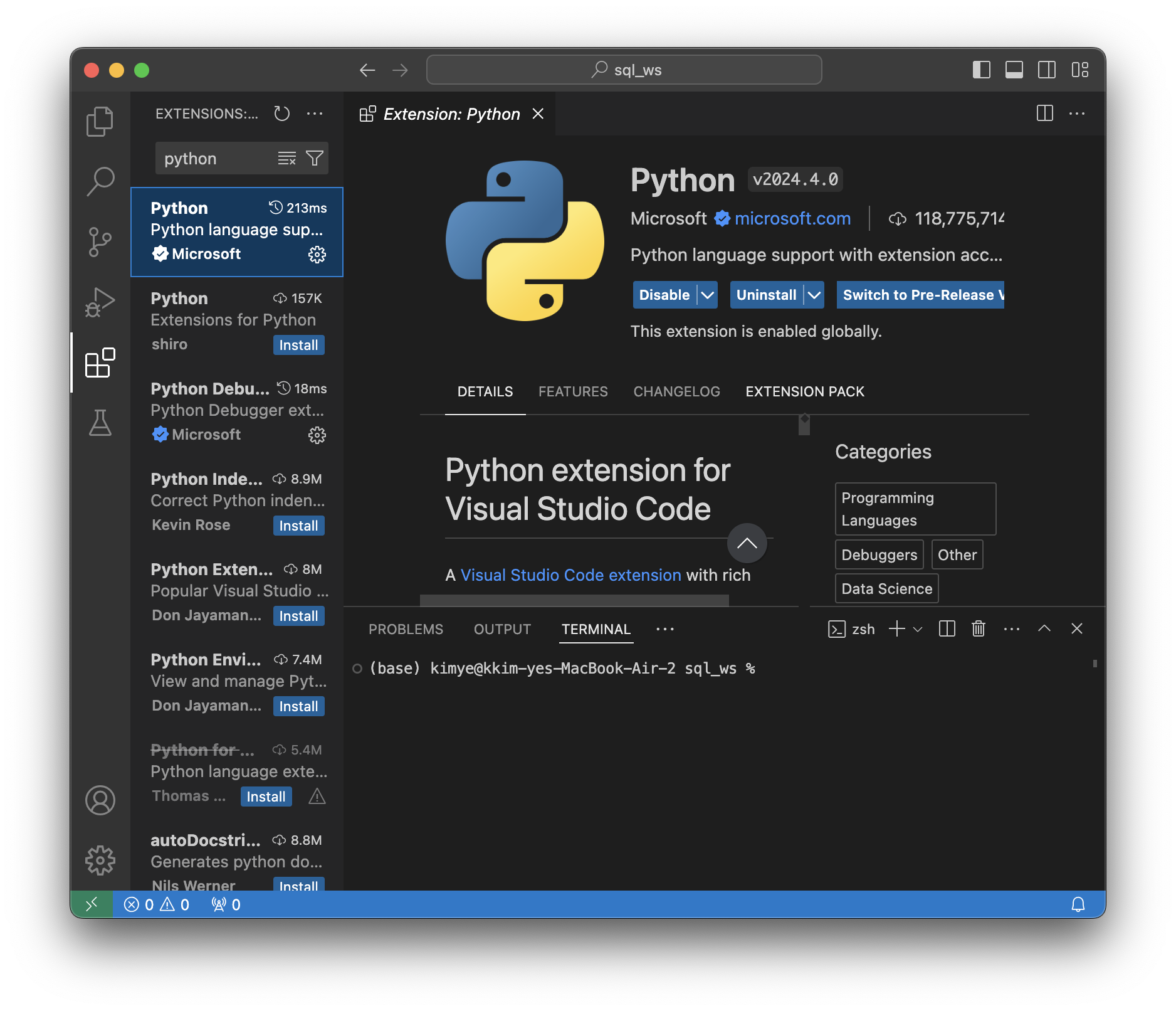Clear the extensions search results
Image resolution: width=1176 pixels, height=1011 pixels.
287,158
